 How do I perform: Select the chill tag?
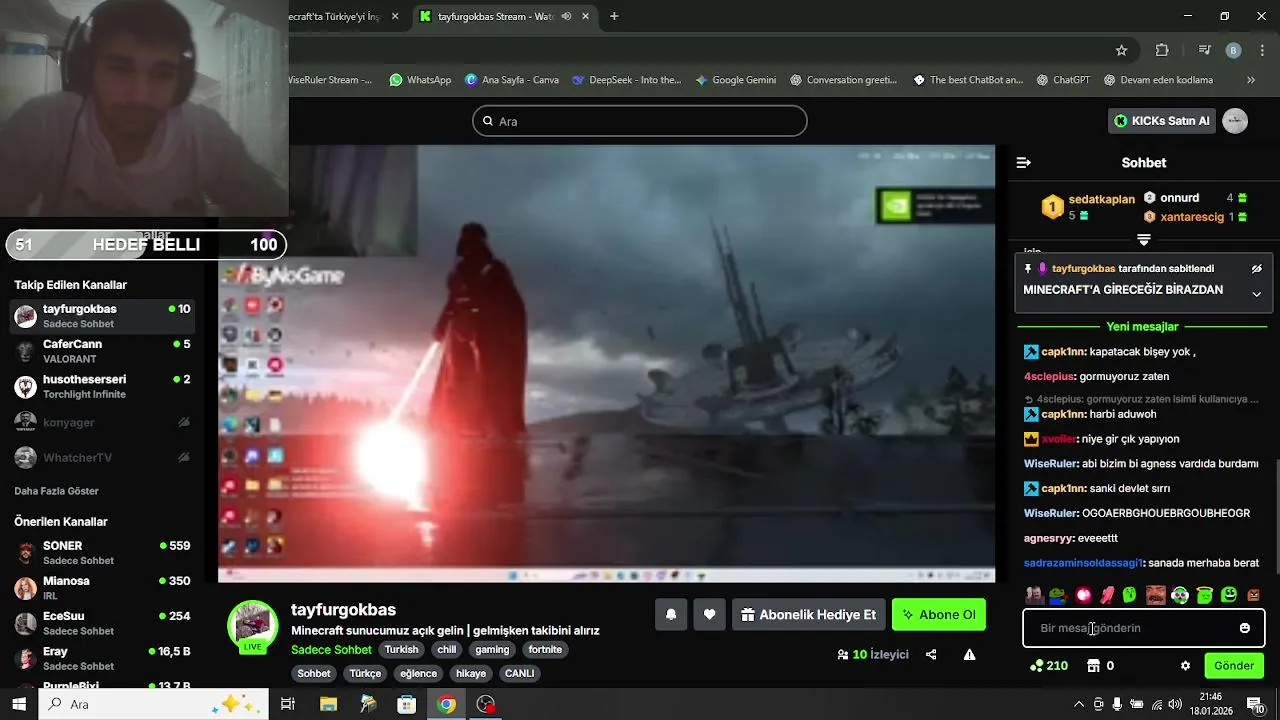point(447,650)
